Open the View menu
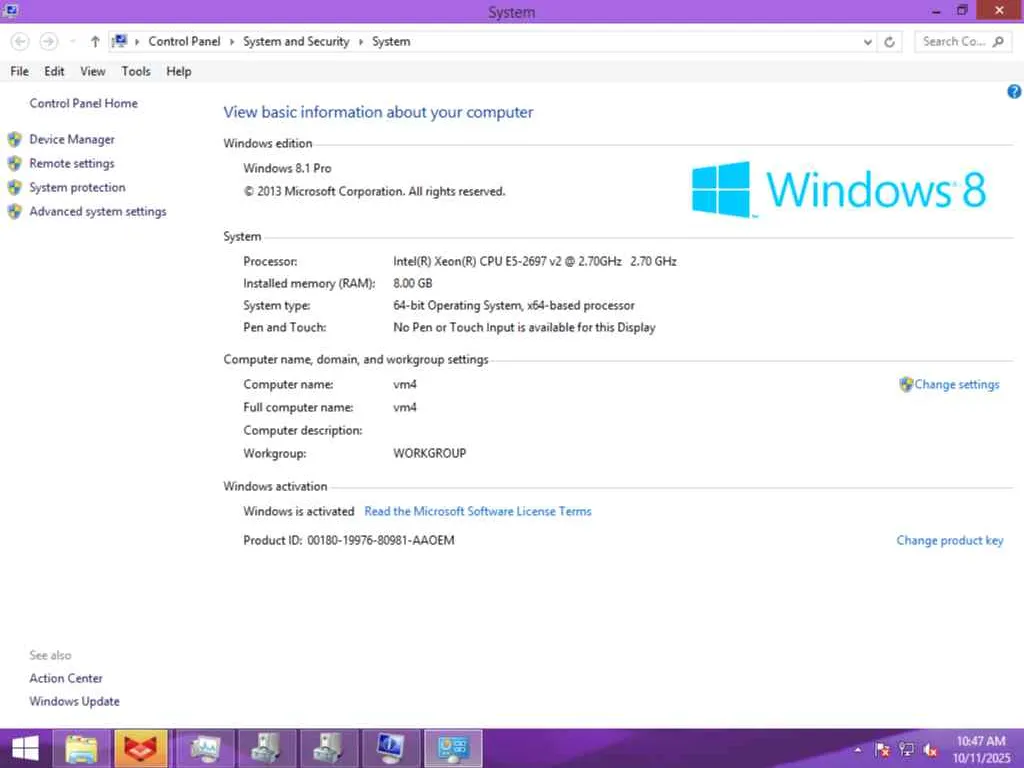Viewport: 1024px width, 768px height. [93, 71]
